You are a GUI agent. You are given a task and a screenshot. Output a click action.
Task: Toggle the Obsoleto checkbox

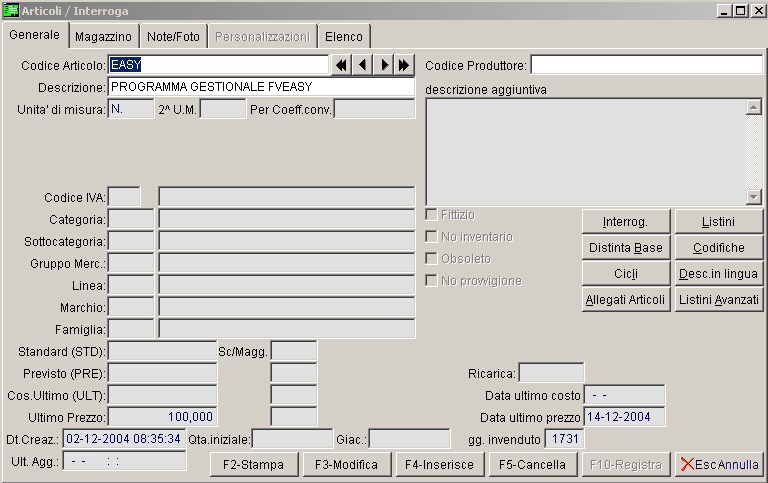(x=431, y=258)
